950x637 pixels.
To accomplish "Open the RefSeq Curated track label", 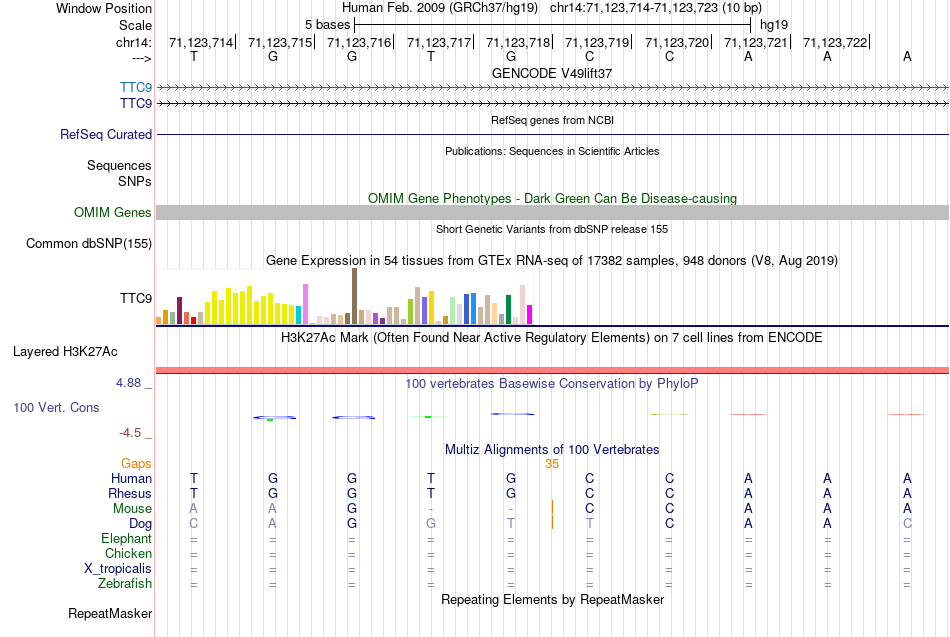I will (x=106, y=135).
